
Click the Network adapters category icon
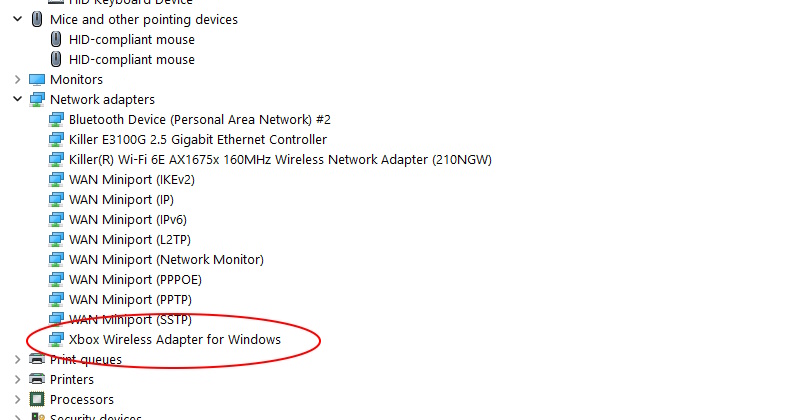click(37, 100)
